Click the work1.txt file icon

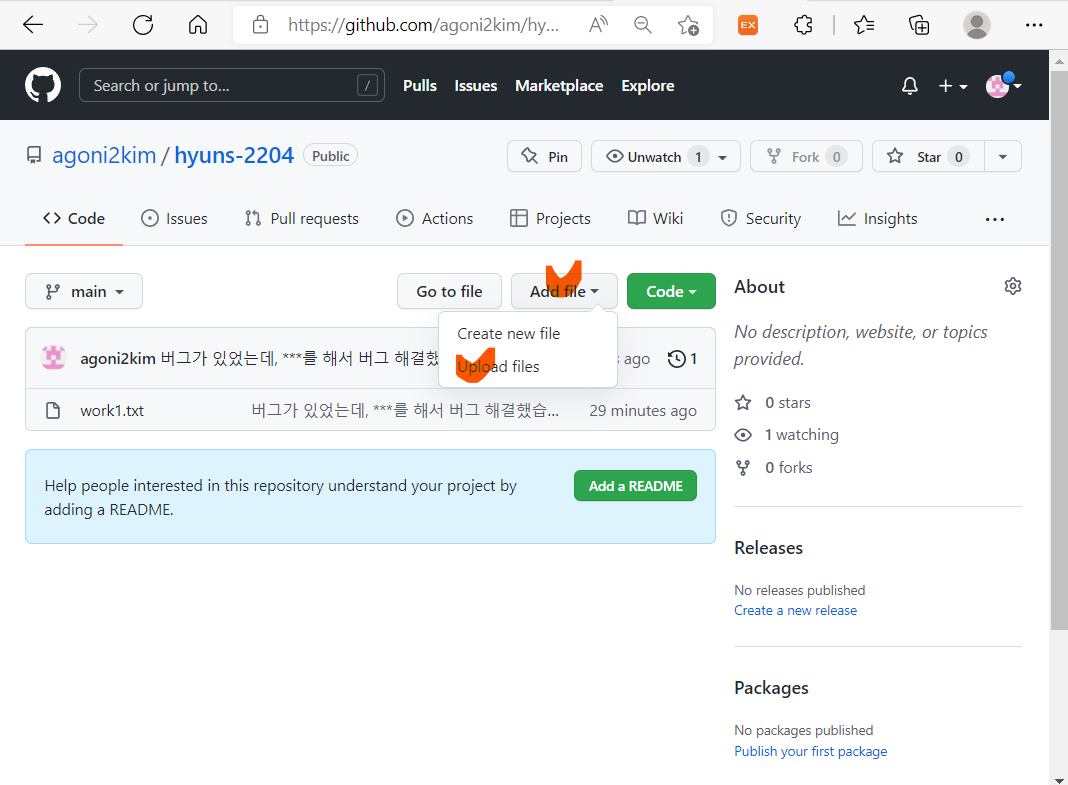click(52, 411)
